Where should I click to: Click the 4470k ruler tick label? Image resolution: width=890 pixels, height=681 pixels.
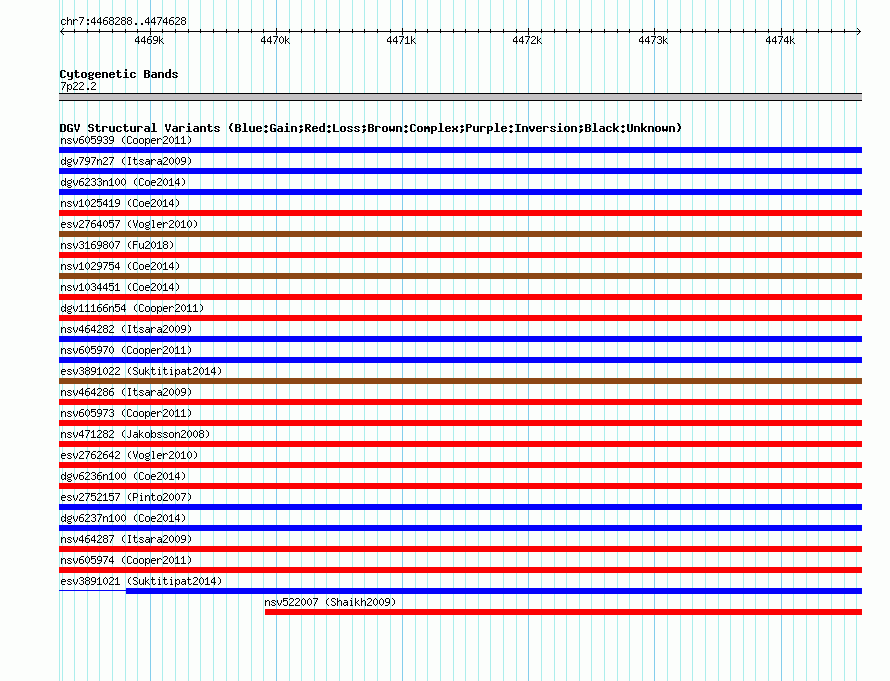(x=275, y=40)
